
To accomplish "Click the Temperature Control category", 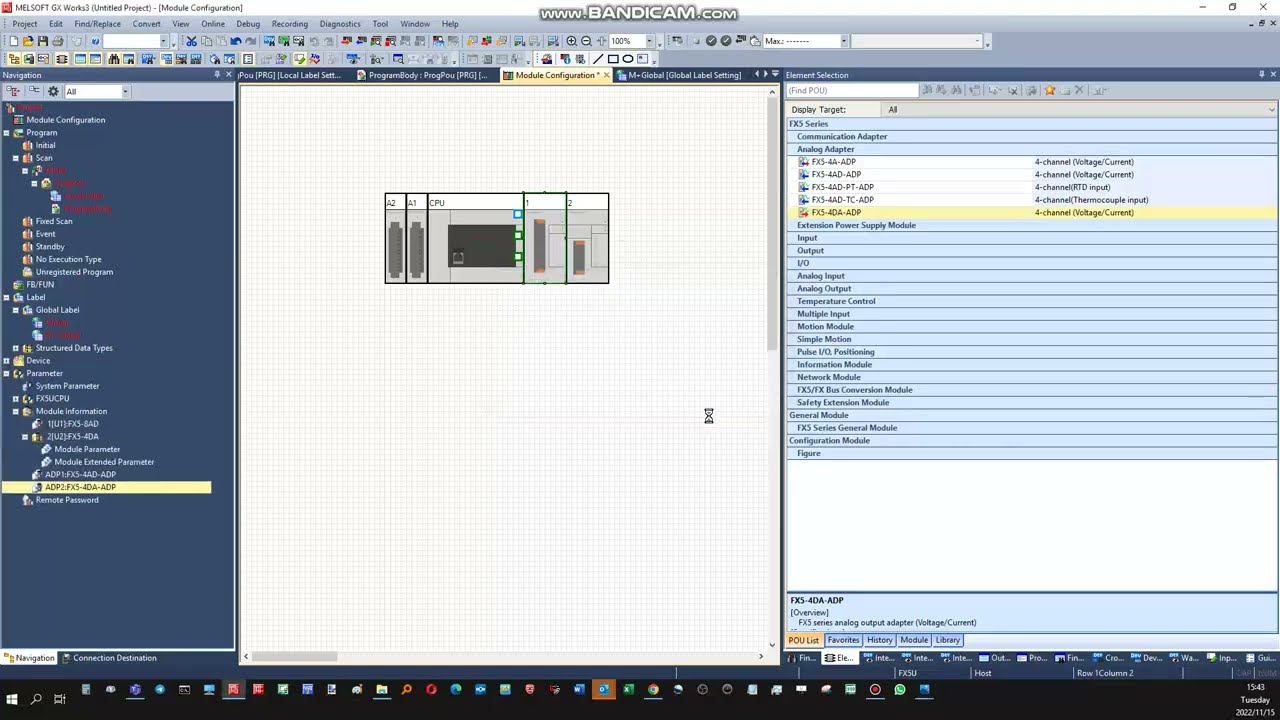I will (836, 301).
